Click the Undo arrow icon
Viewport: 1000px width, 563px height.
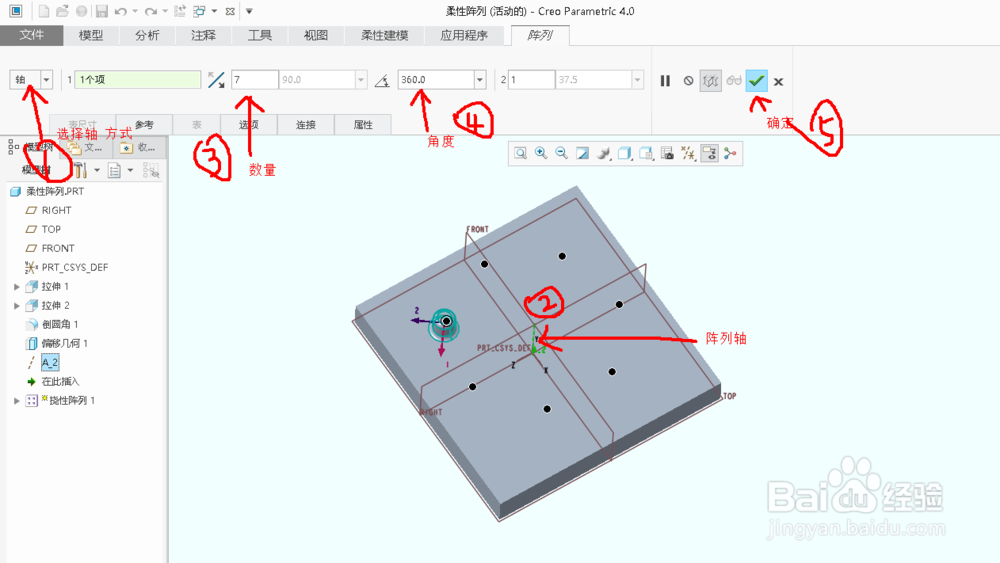(121, 11)
